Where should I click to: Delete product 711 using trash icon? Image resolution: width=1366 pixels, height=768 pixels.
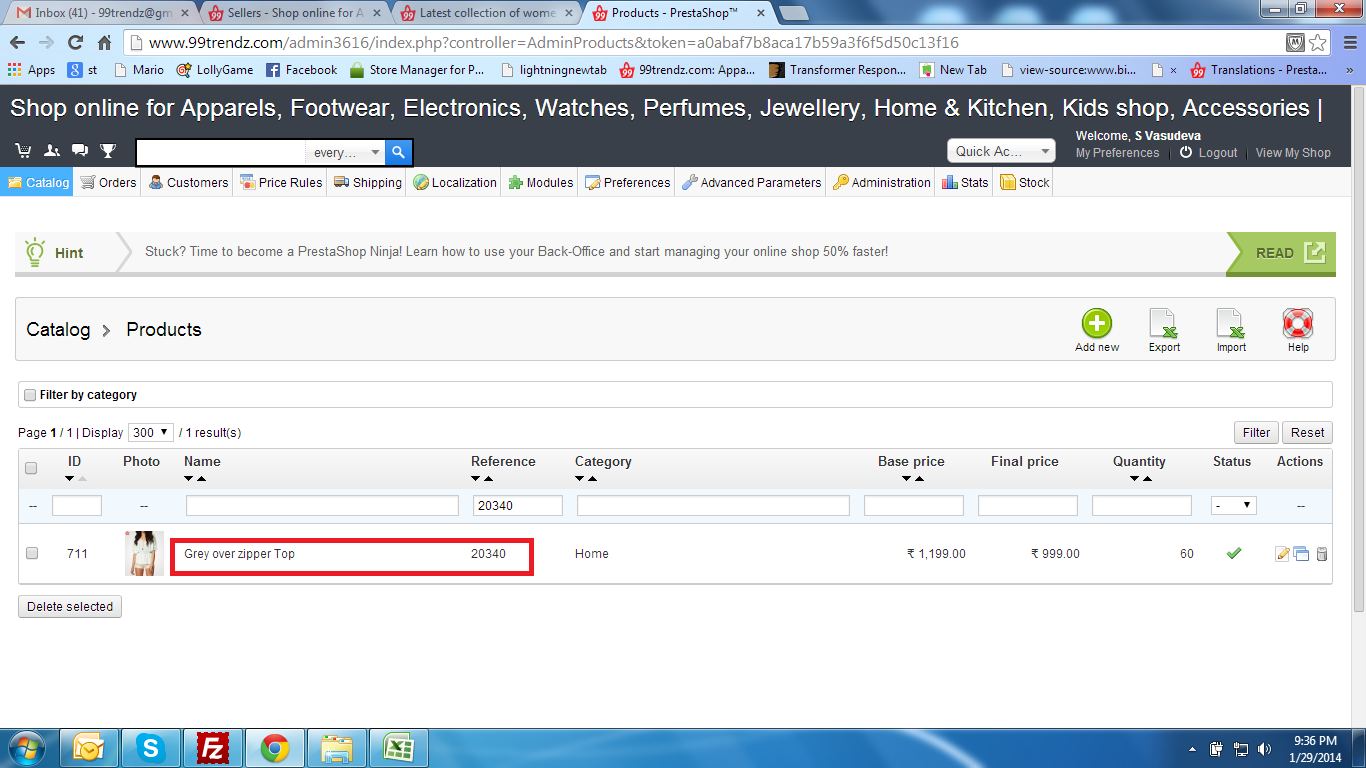[1321, 554]
